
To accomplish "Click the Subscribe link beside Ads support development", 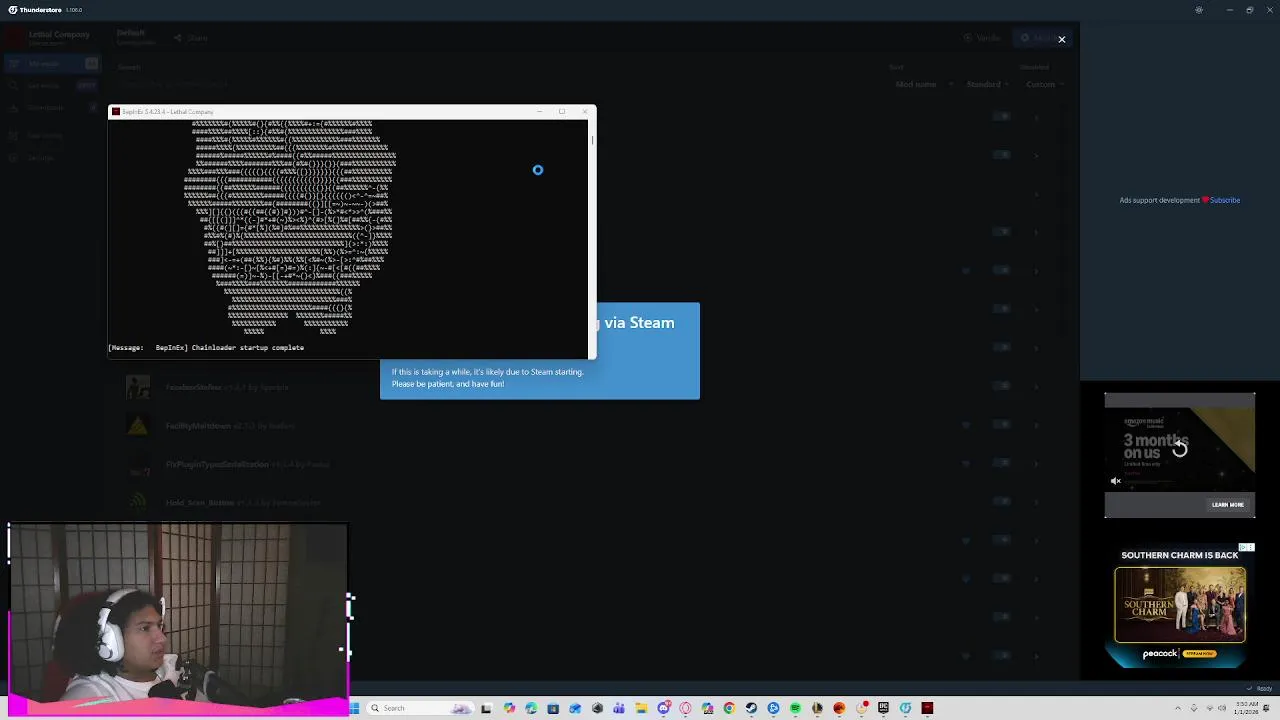I will coord(1225,200).
